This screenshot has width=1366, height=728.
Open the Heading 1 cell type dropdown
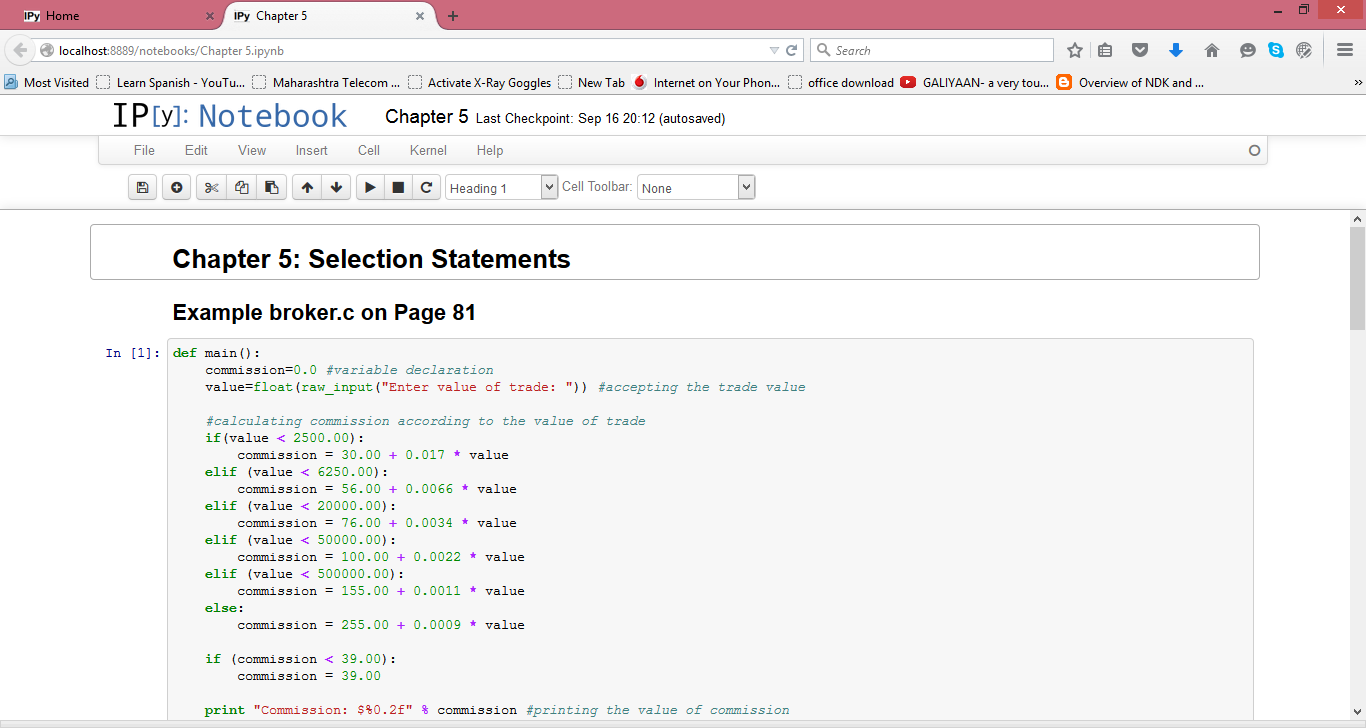click(x=501, y=188)
